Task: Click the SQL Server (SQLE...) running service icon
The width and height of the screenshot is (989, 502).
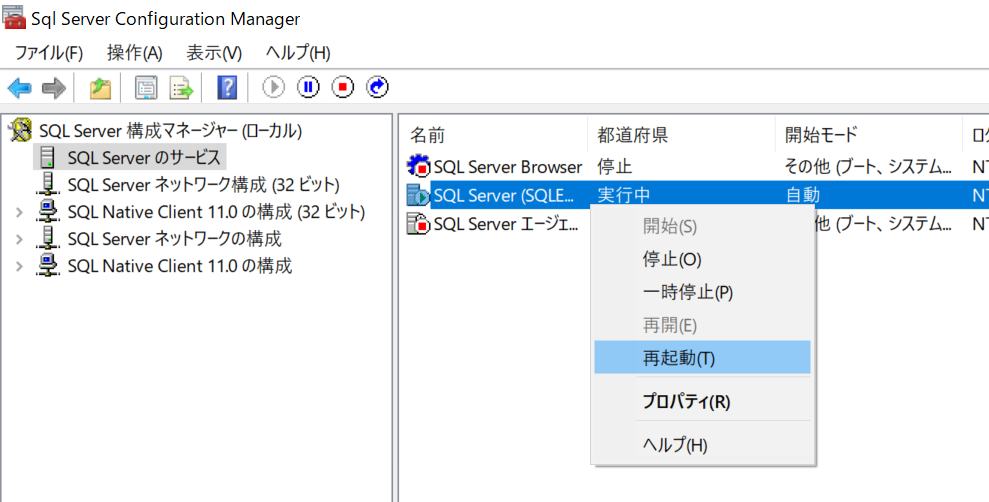Action: [x=419, y=196]
